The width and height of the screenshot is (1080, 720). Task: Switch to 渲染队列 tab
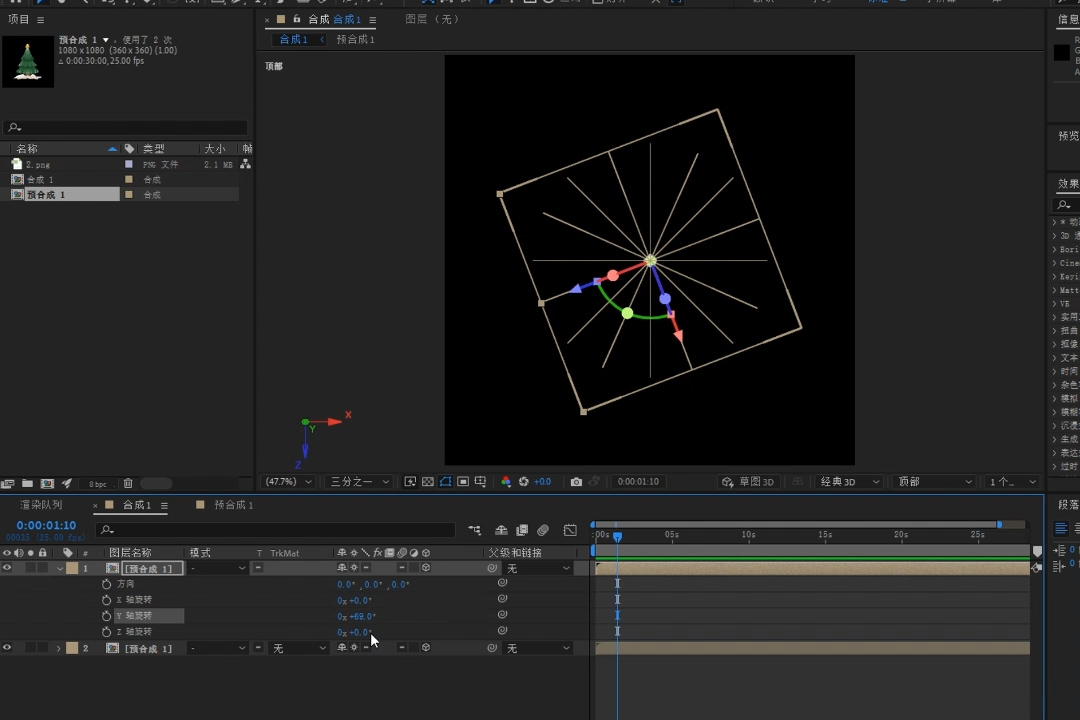[x=41, y=505]
